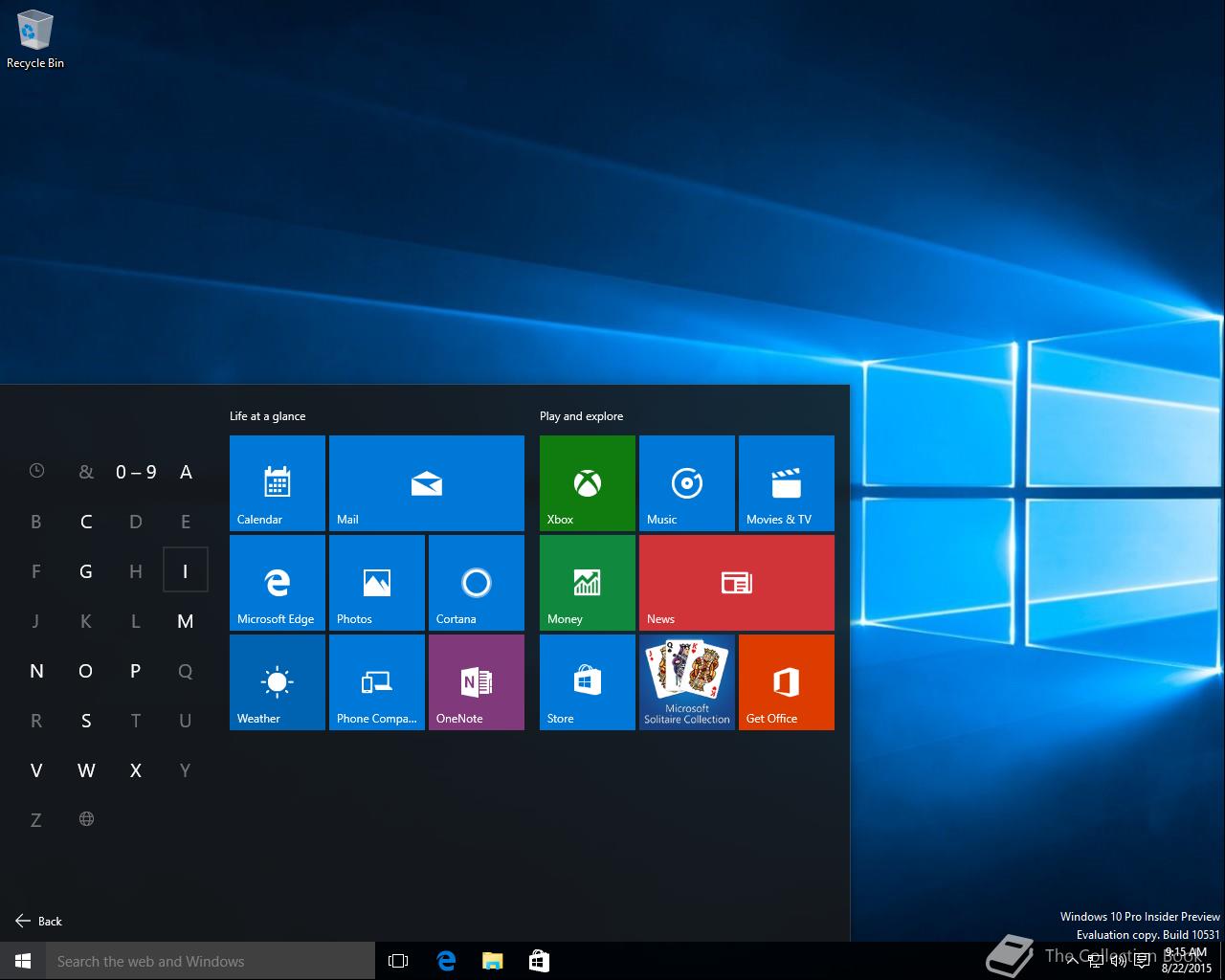Open the Money tile
Image resolution: width=1225 pixels, height=980 pixels.
click(x=588, y=583)
